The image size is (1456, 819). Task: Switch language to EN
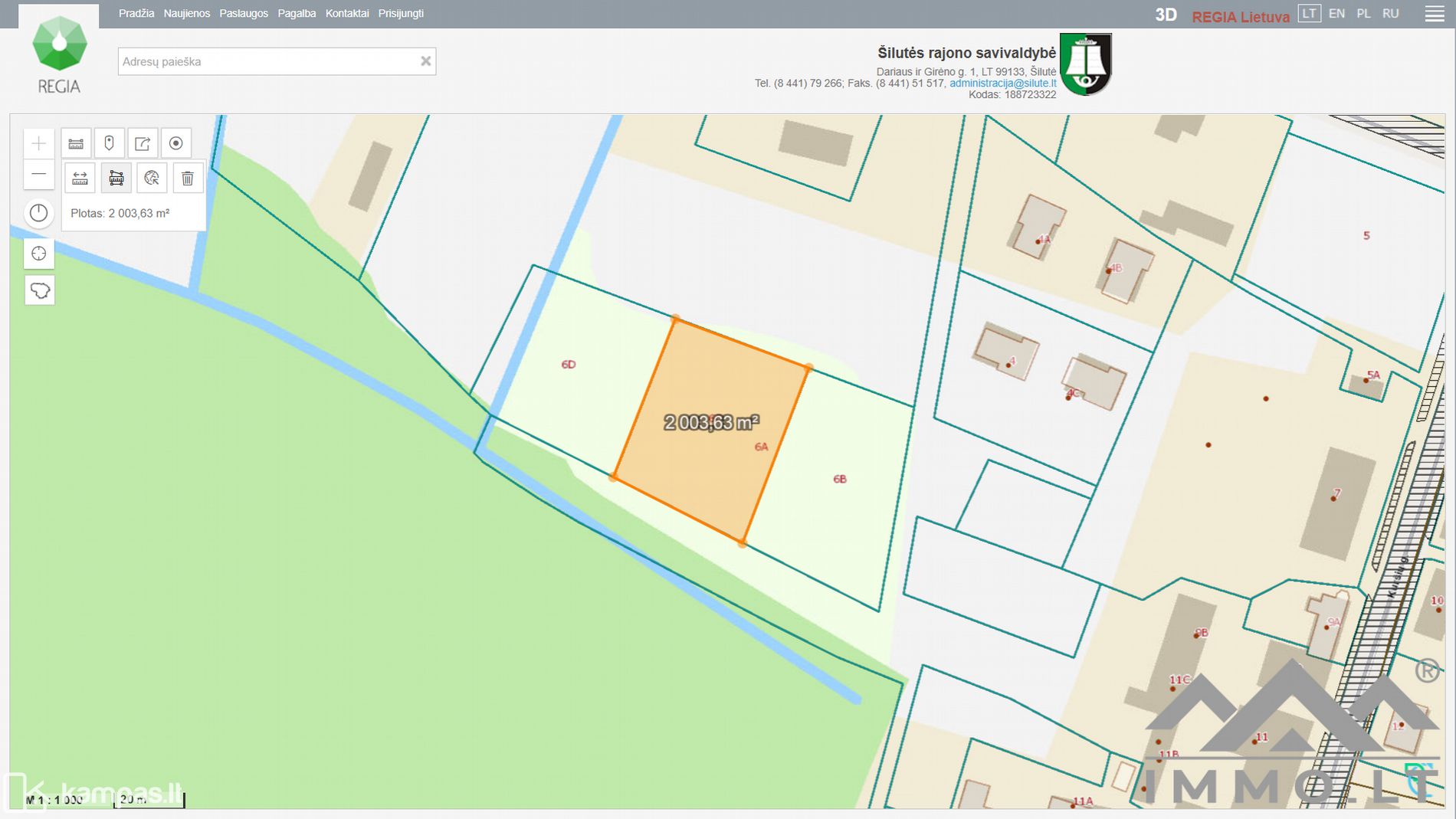[x=1336, y=14]
